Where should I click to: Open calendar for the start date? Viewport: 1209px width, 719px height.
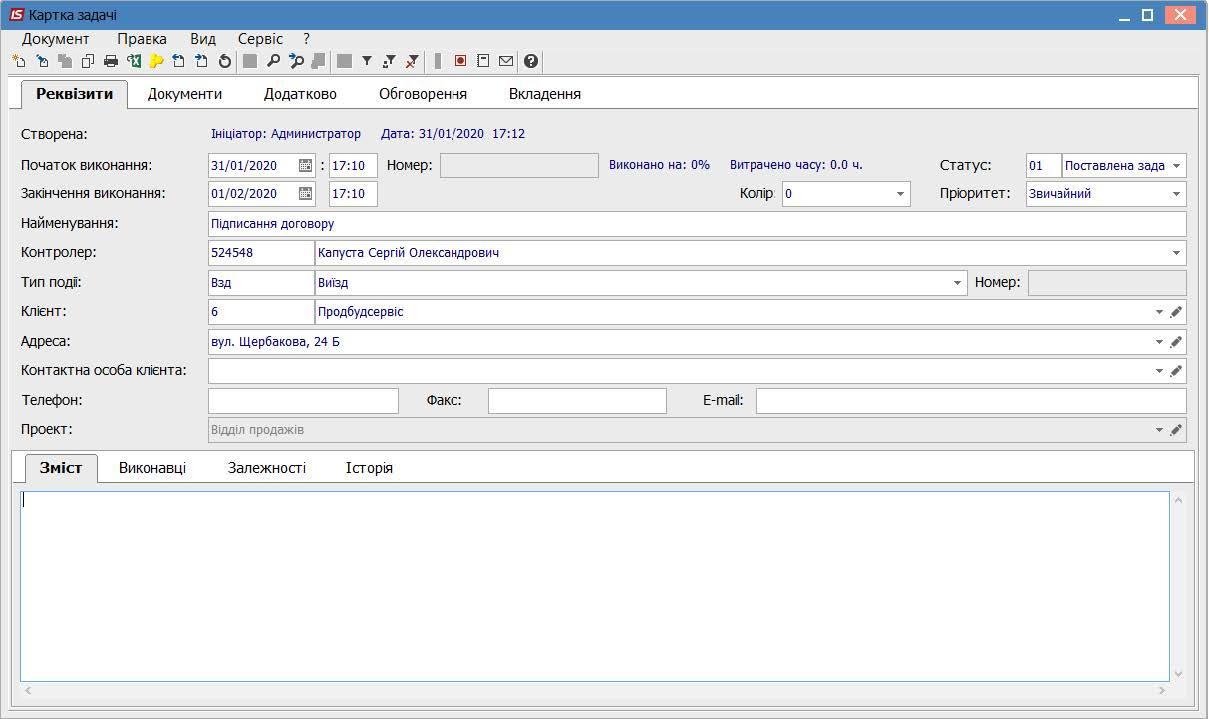(306, 165)
